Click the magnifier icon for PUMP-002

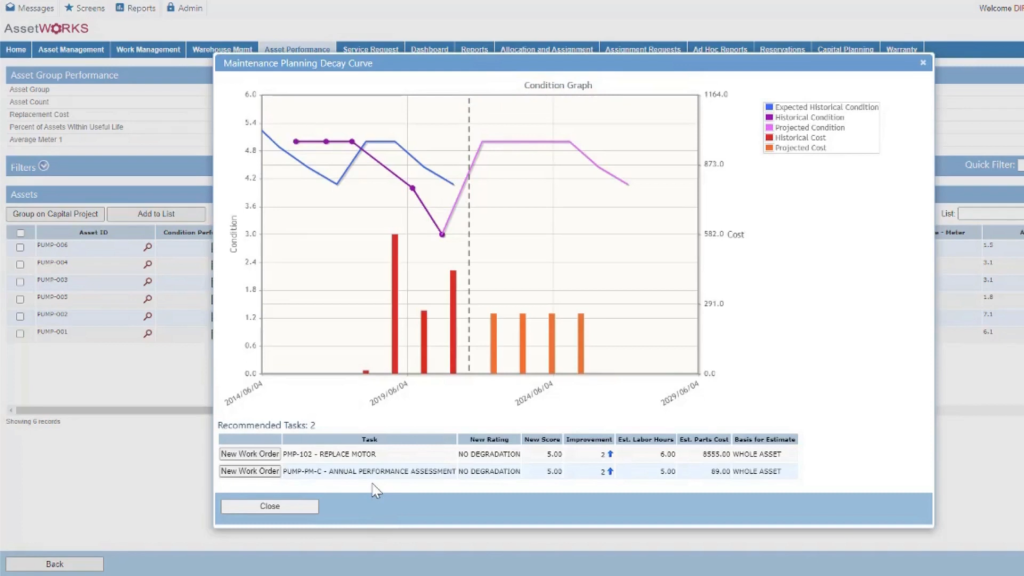(x=148, y=315)
